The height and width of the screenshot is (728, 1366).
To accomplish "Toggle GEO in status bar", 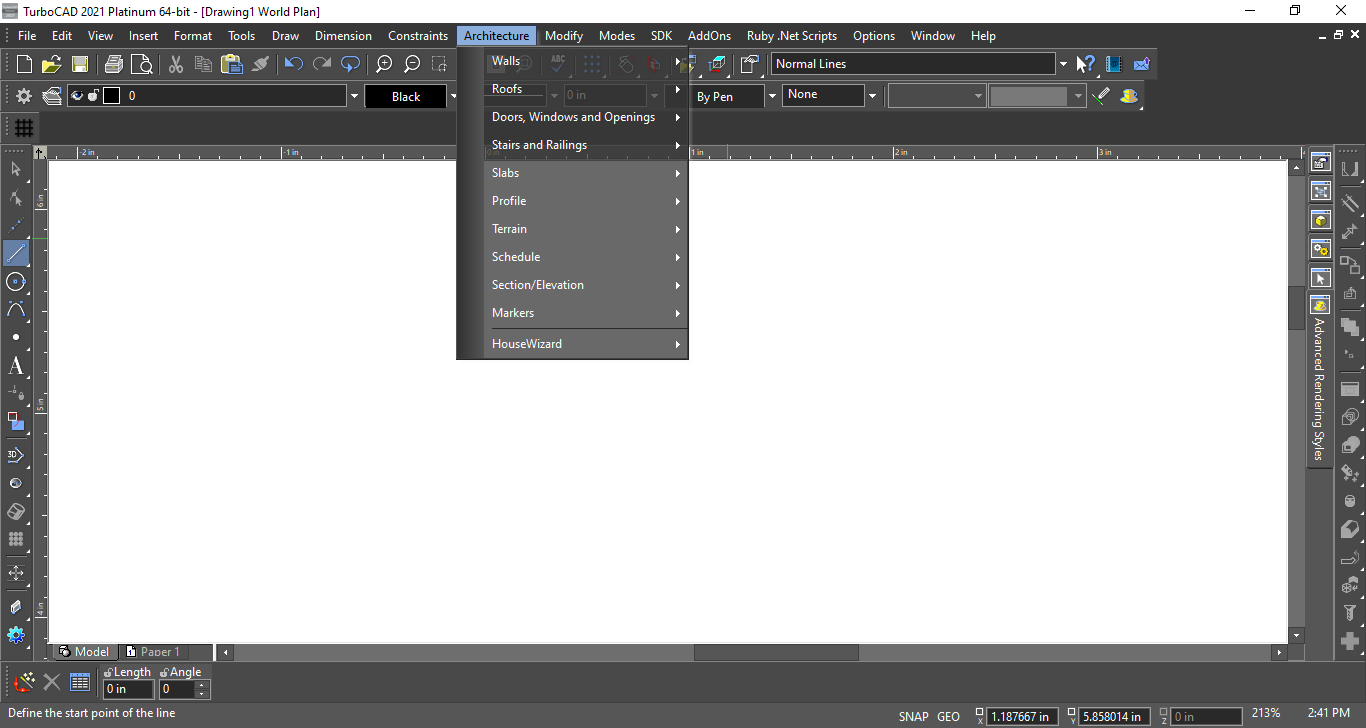I will click(948, 716).
